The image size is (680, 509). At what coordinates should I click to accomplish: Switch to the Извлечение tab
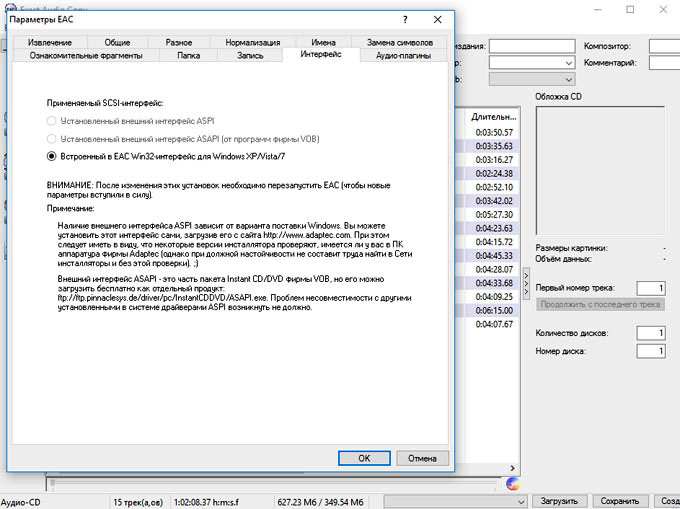(50, 43)
